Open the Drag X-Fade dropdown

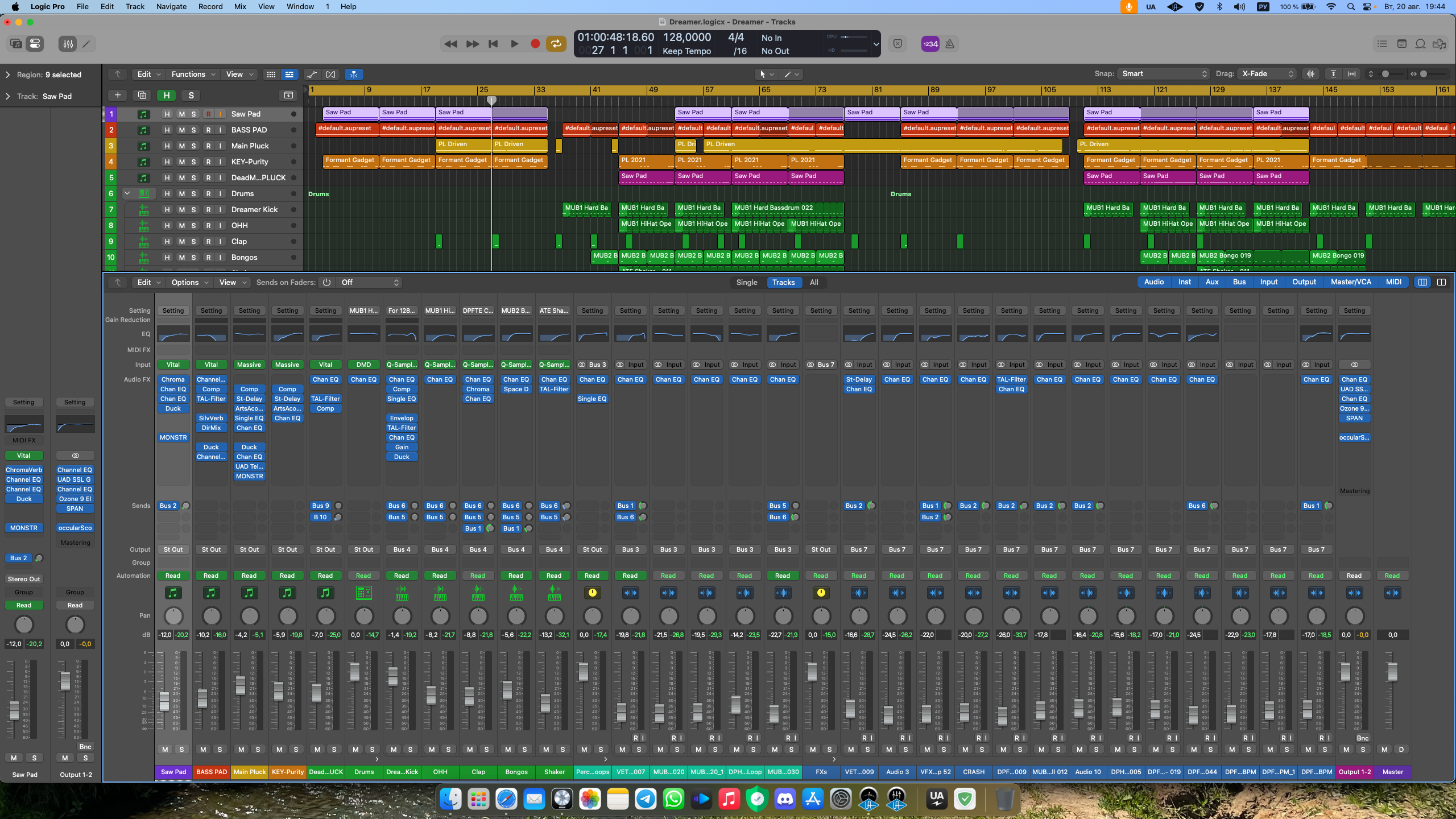[1267, 74]
